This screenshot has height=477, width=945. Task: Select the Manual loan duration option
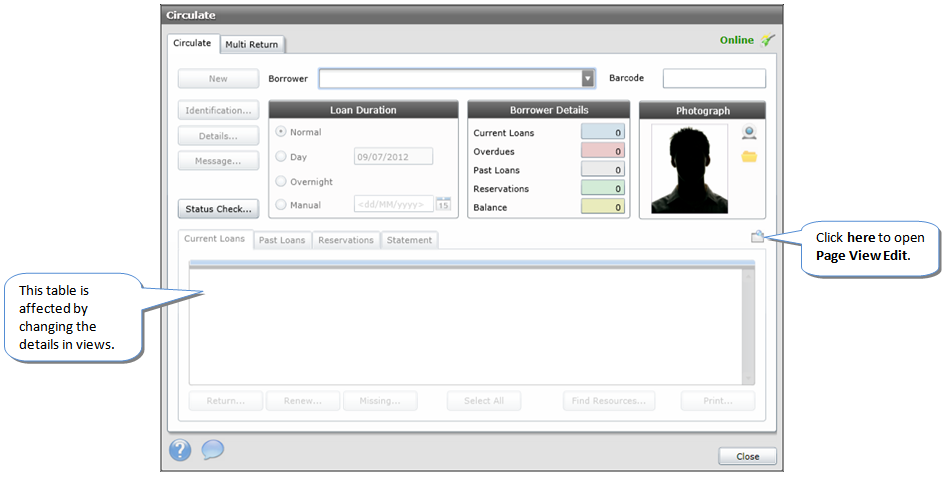point(281,205)
